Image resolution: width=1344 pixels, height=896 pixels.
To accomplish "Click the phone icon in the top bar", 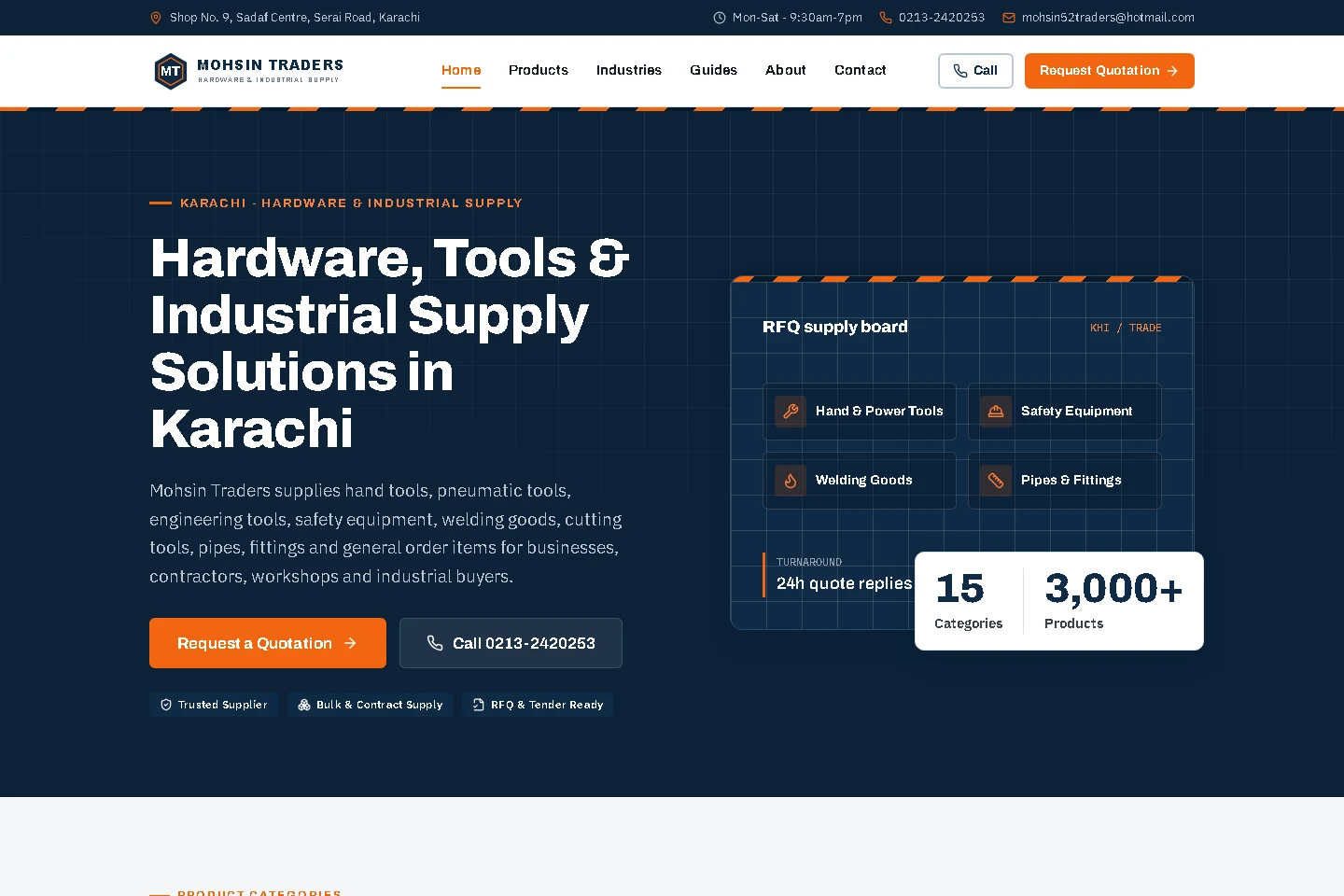I will click(x=886, y=18).
